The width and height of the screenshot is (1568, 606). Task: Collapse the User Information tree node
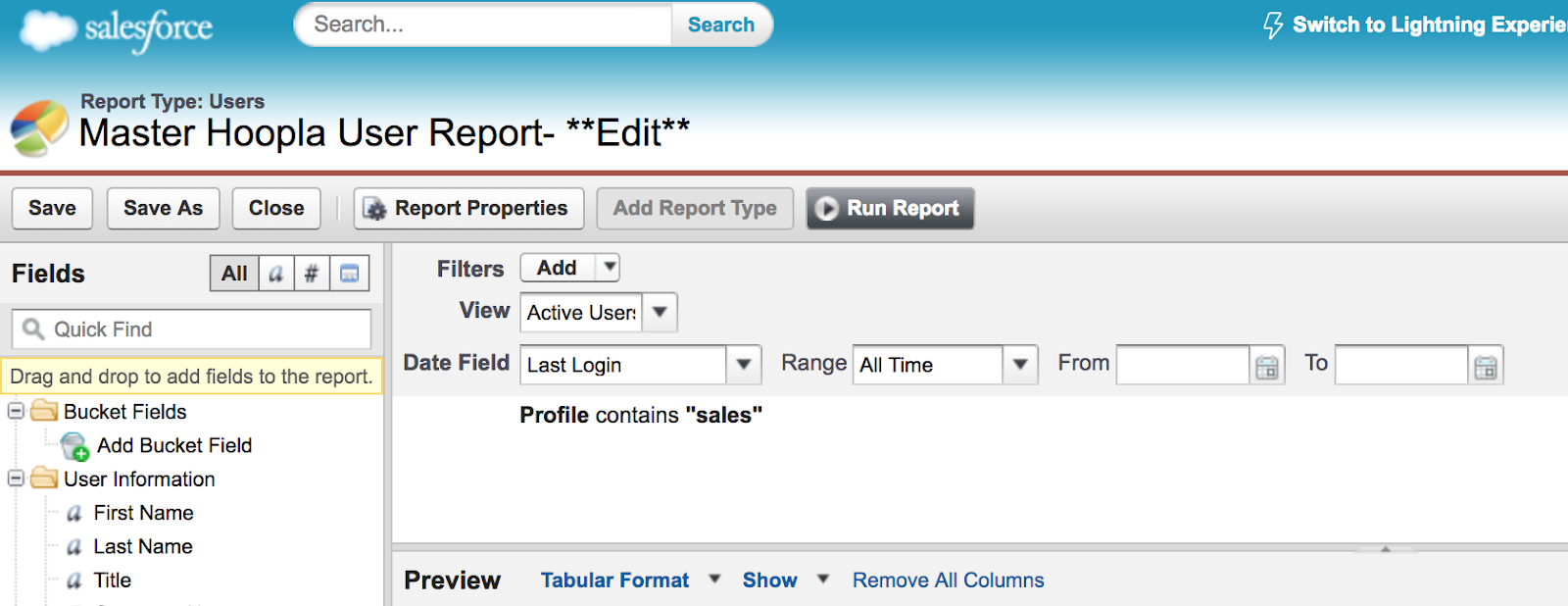(x=16, y=479)
